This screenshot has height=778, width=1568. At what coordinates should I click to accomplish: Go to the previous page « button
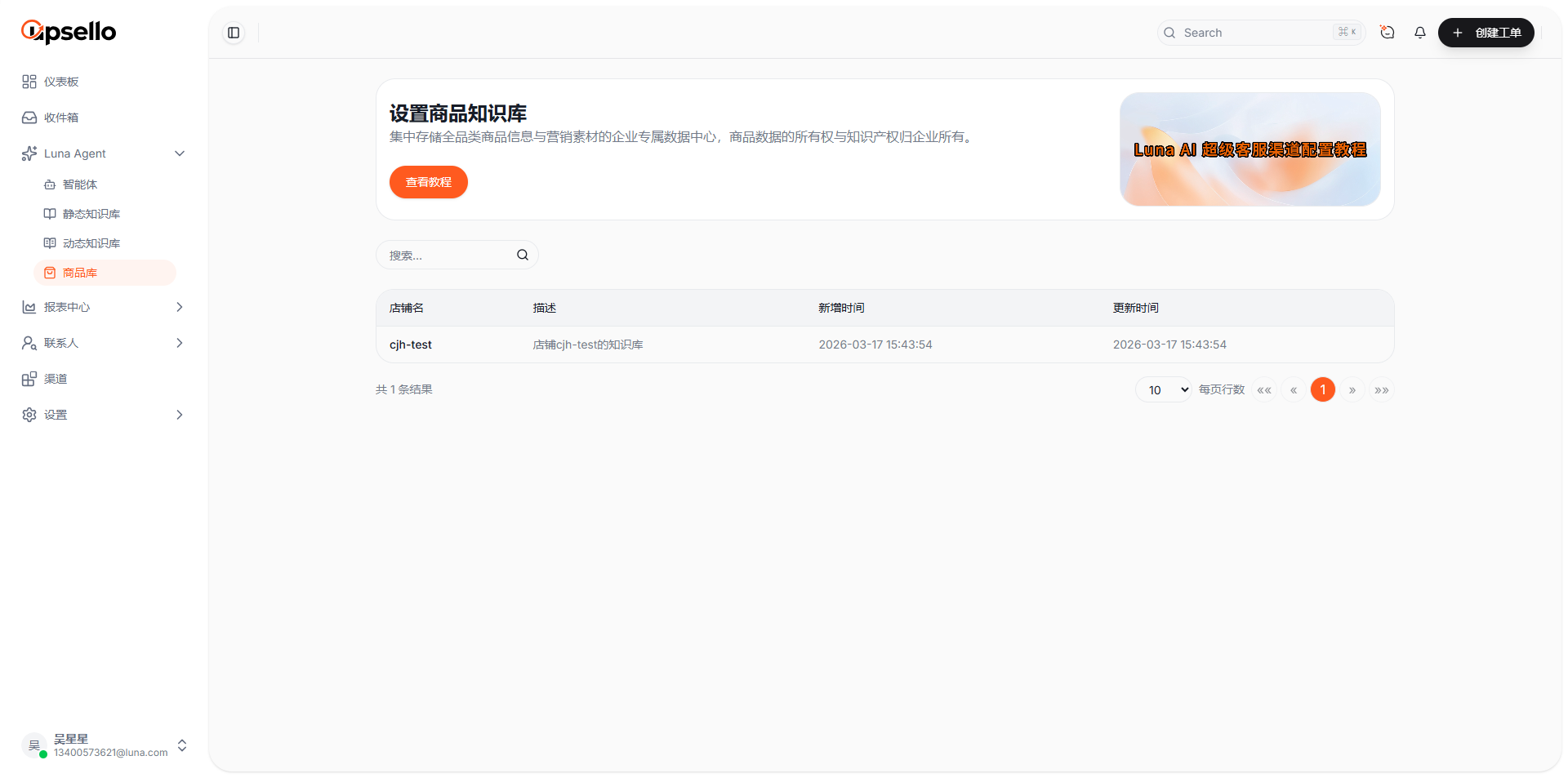[1294, 389]
